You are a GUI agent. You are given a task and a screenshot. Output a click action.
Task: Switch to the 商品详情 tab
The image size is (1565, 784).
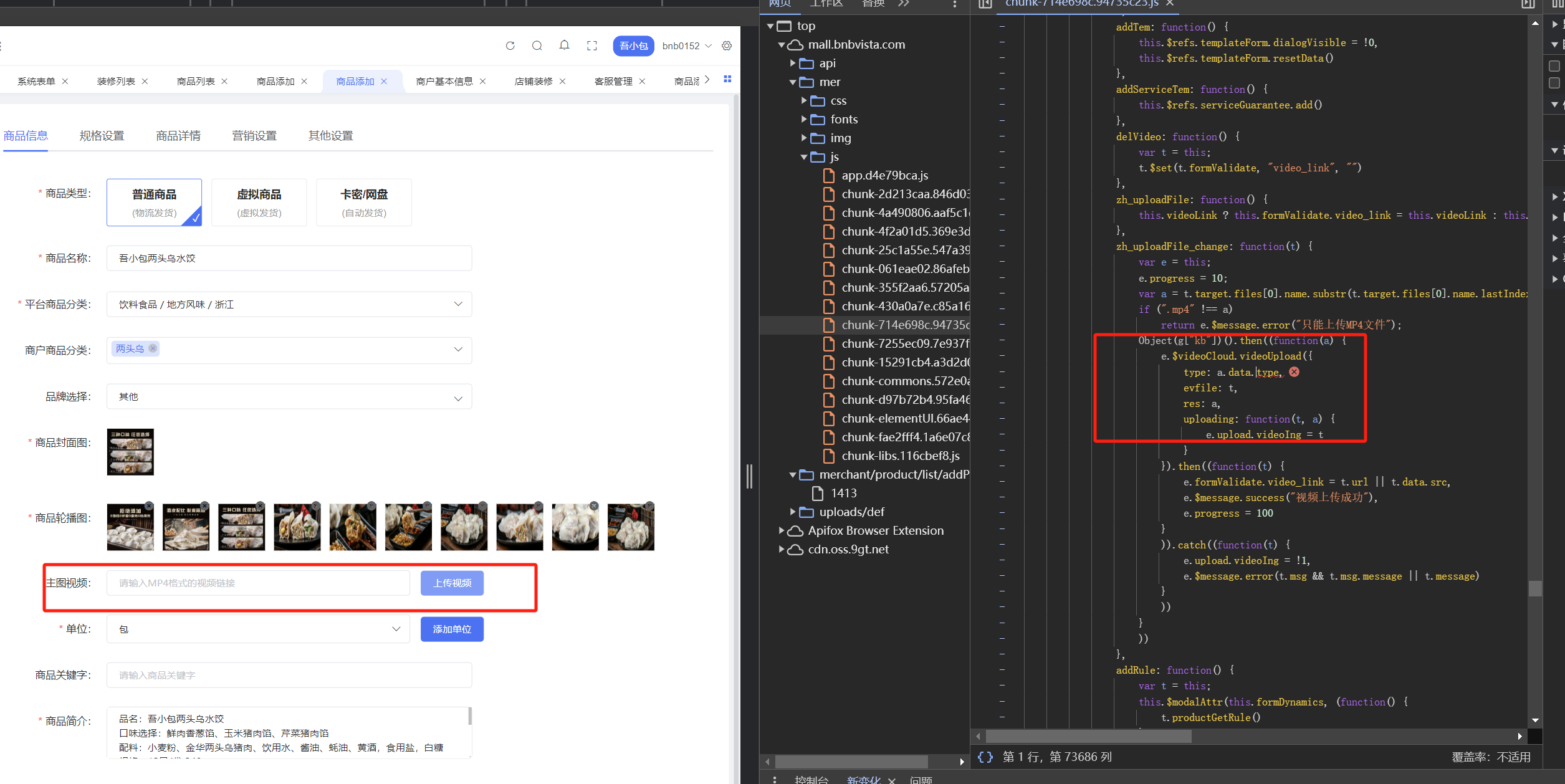click(x=178, y=136)
